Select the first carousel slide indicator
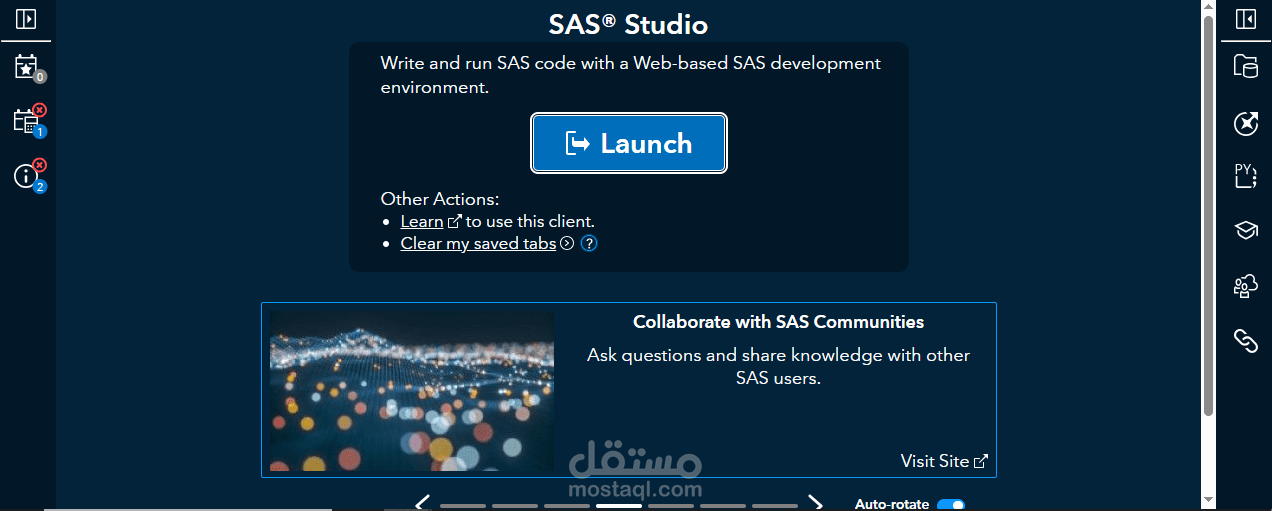 click(x=463, y=506)
